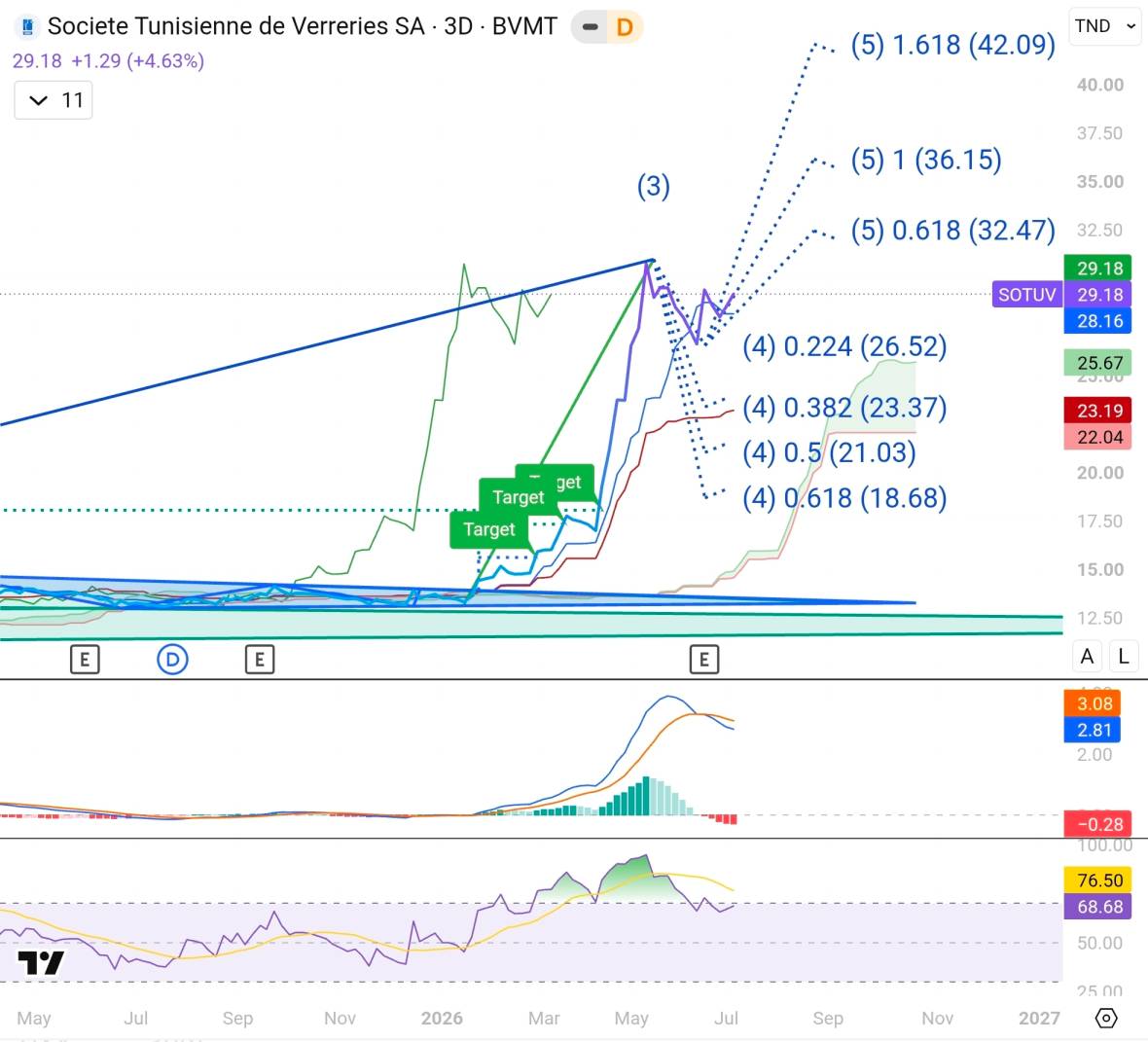
Task: Select the (5) 1.618 (42.09) projection label
Action: click(x=952, y=45)
